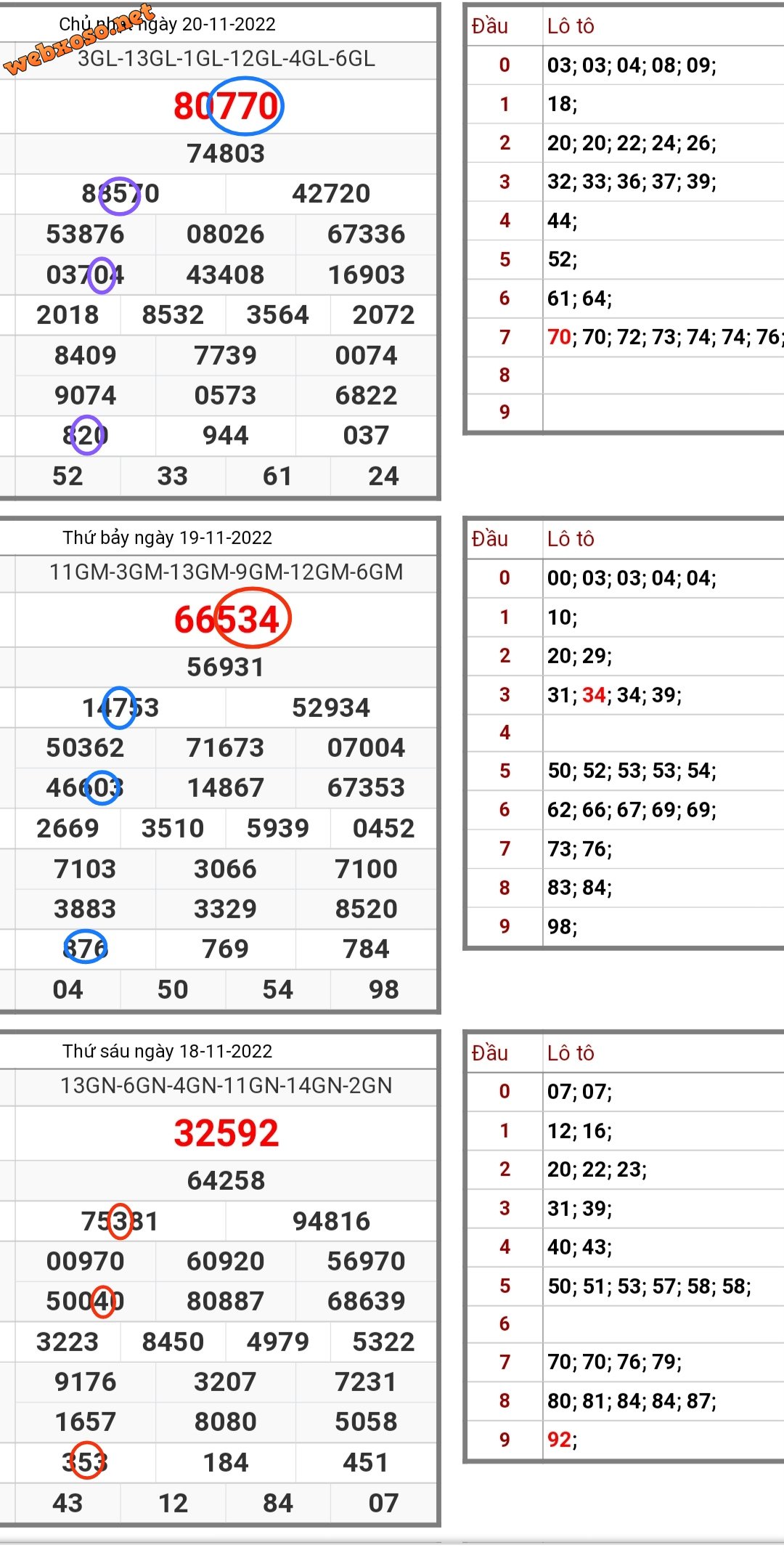Screen dimensions: 784x1553
Task: Click the three-digit result 353
Action: 86,1462
